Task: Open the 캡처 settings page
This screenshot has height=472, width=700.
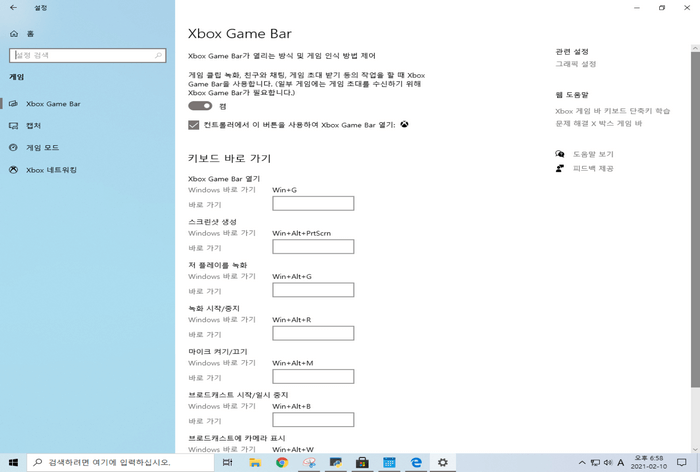Action: tap(88, 125)
